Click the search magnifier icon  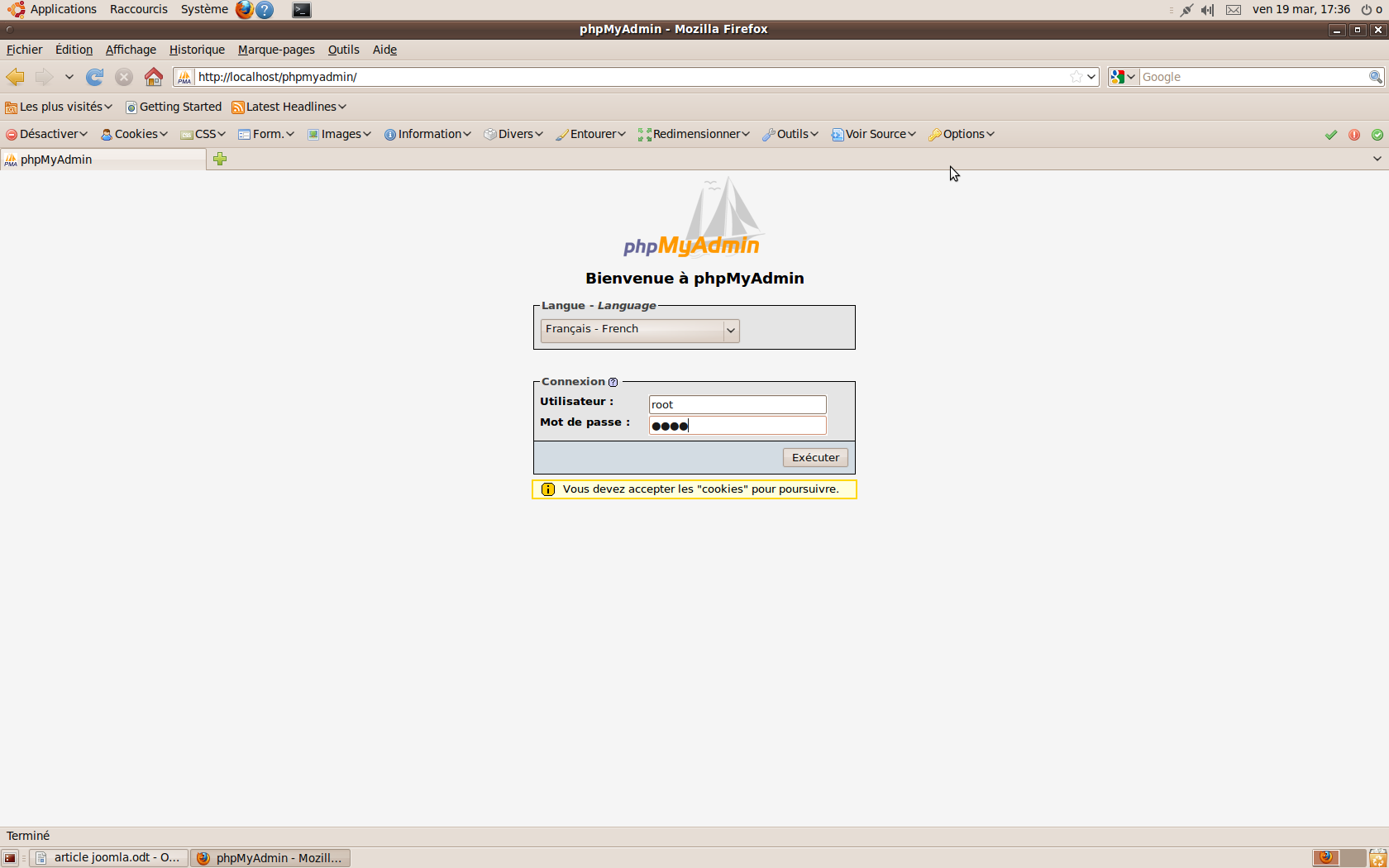coord(1375,77)
